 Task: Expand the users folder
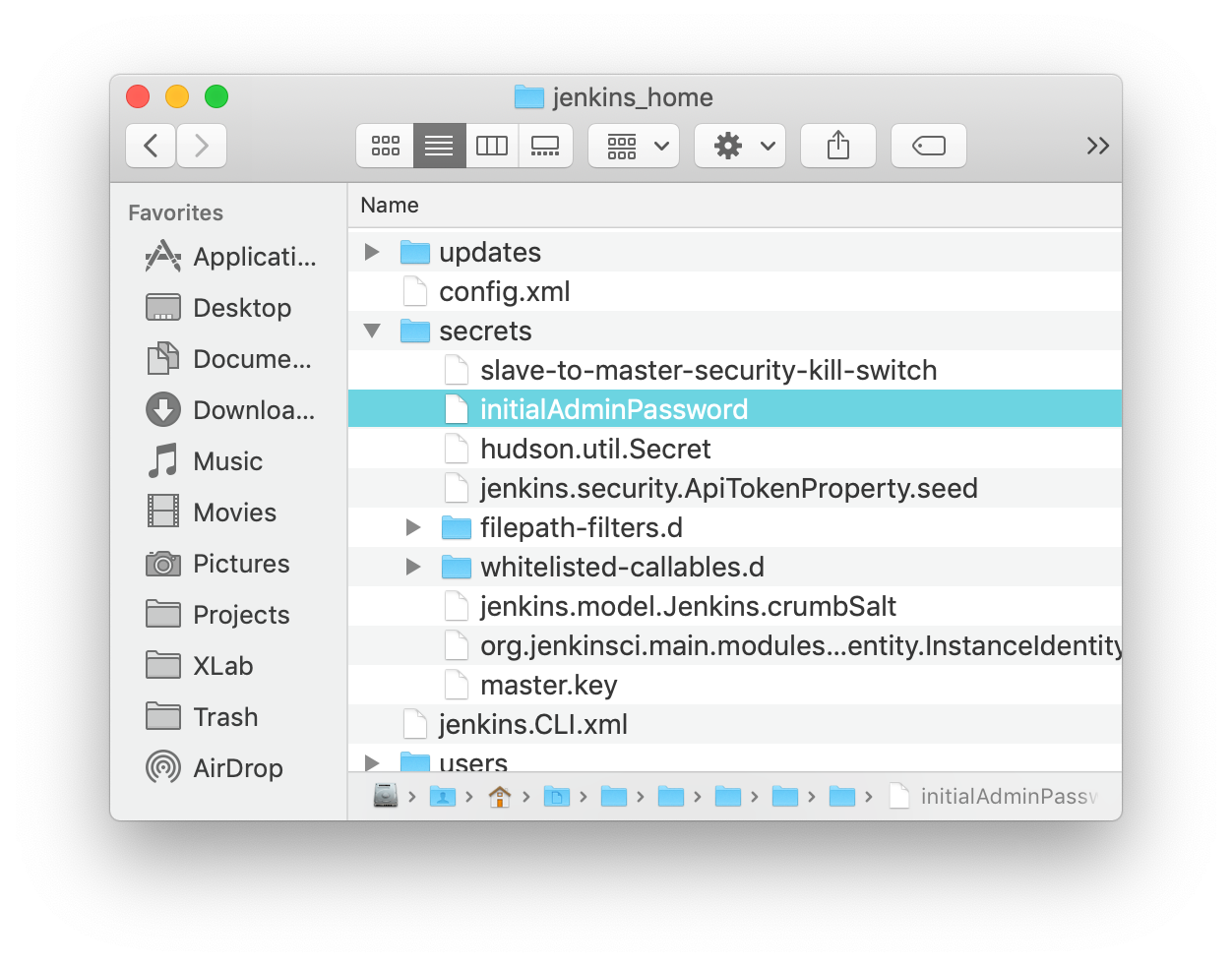click(372, 762)
